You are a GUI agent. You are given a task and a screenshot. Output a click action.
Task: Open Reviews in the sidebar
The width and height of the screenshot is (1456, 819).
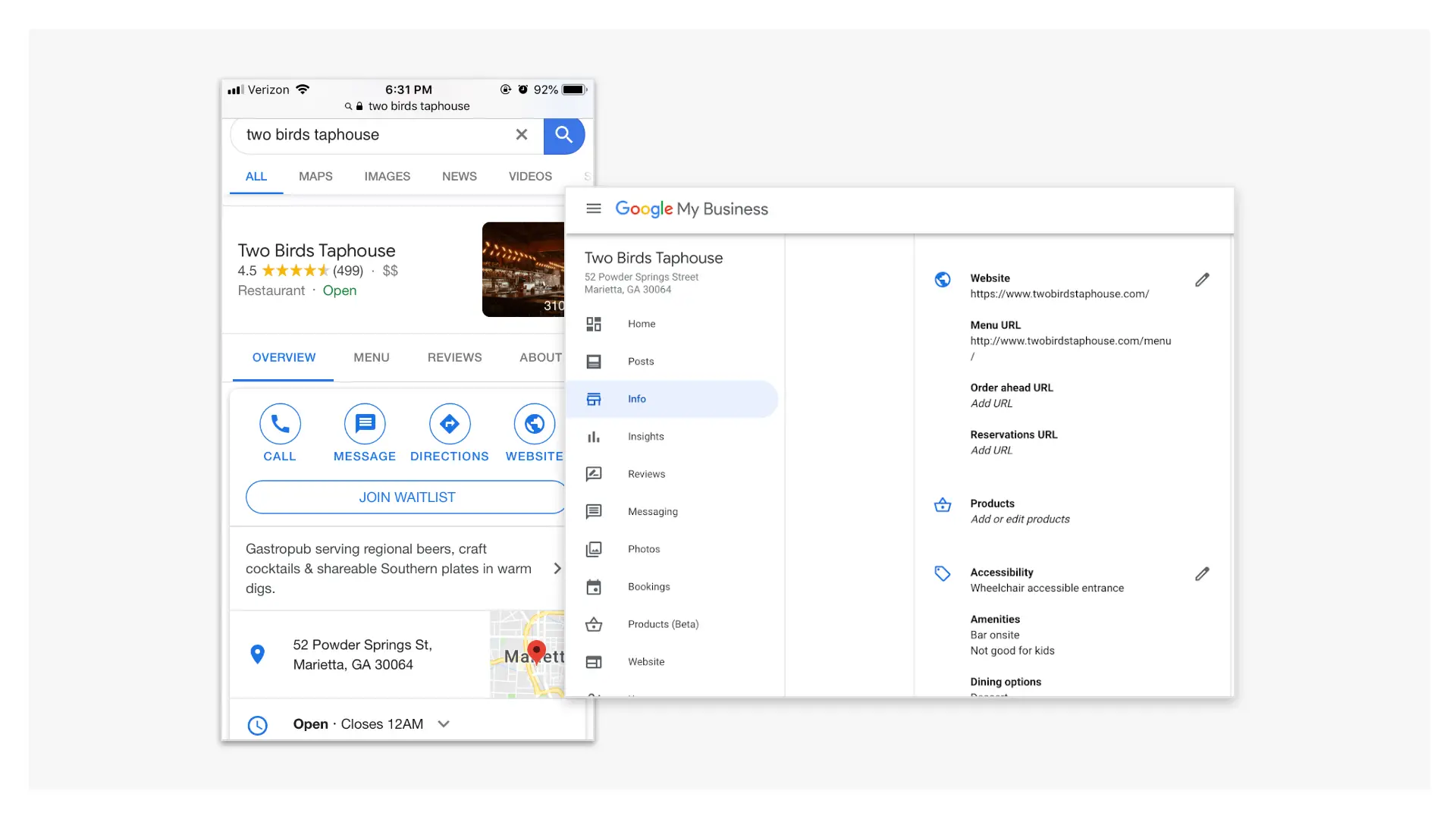646,474
